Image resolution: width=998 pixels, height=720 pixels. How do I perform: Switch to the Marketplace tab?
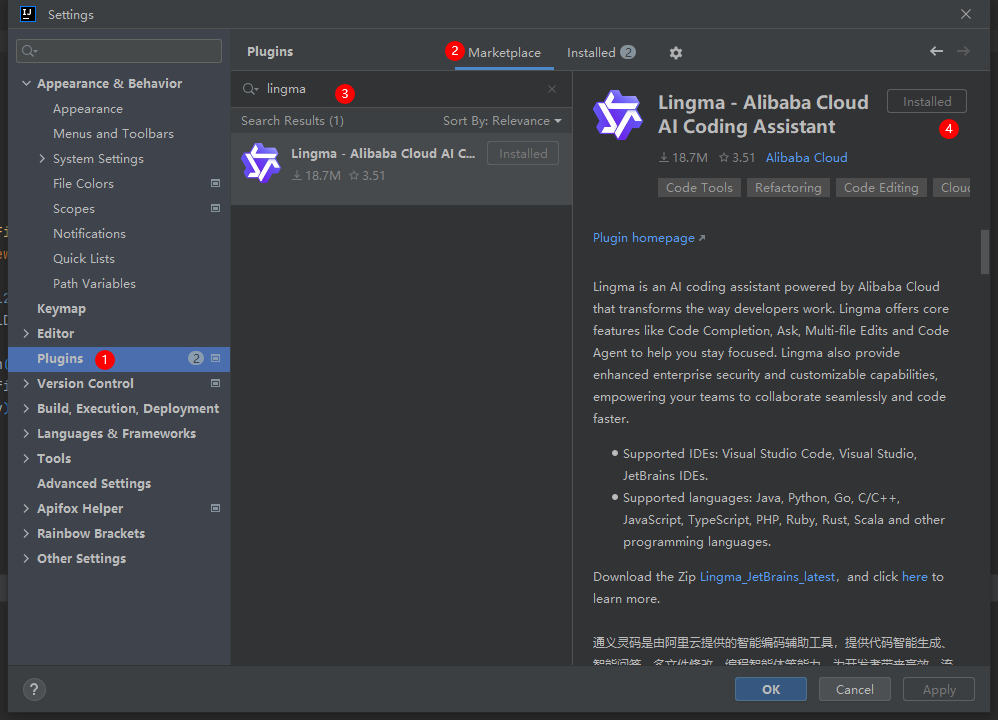click(x=504, y=53)
